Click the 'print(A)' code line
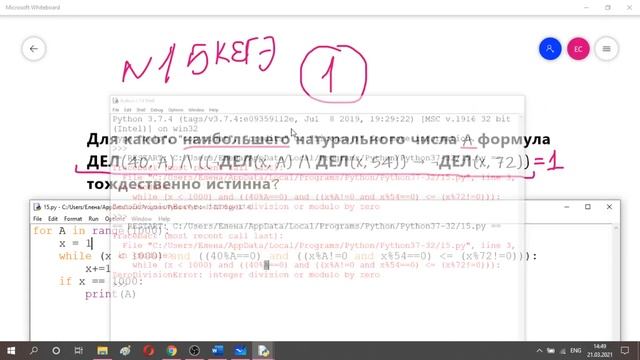640x360 pixels. 110,294
